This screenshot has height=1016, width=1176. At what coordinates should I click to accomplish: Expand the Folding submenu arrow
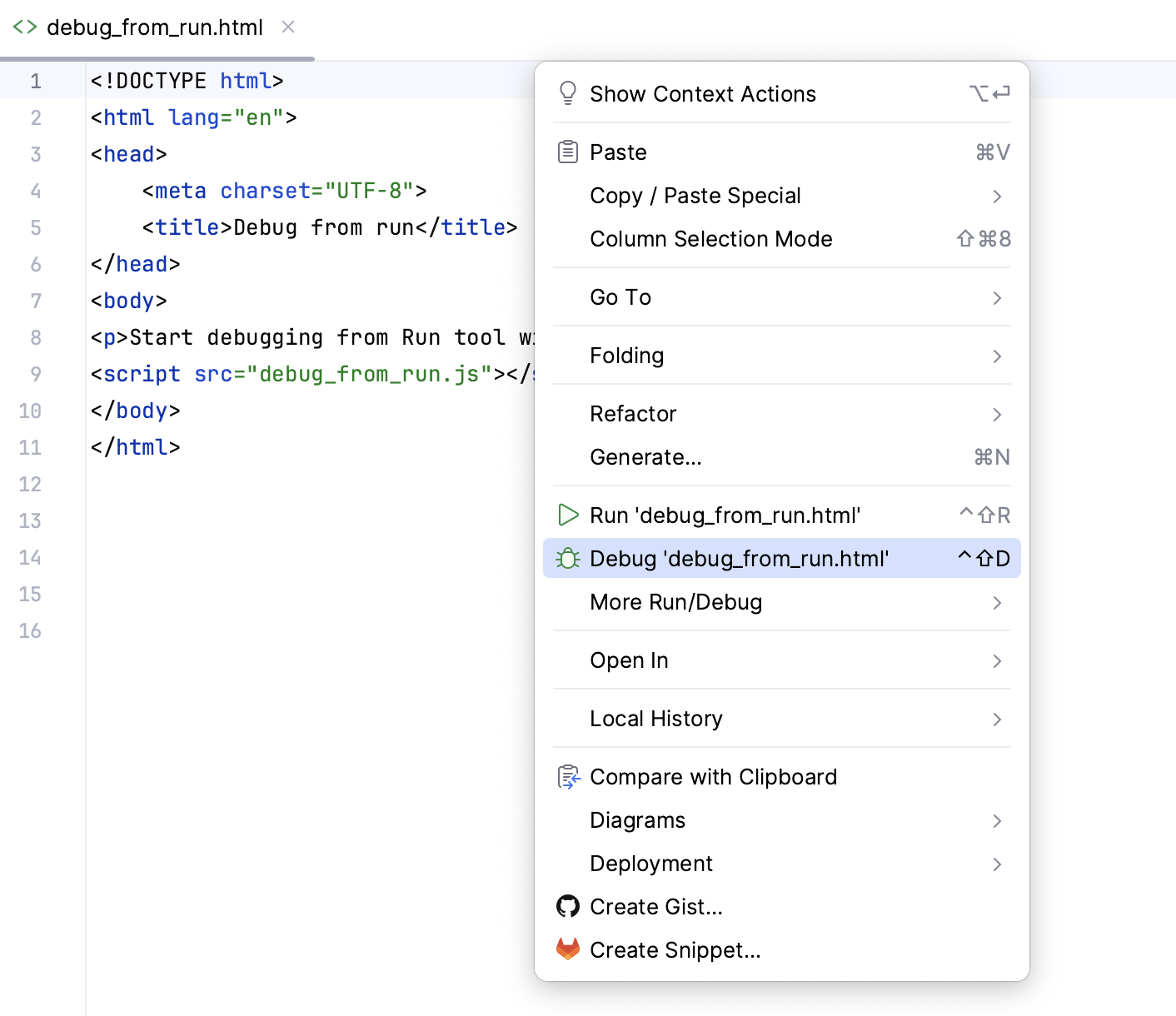click(x=997, y=356)
